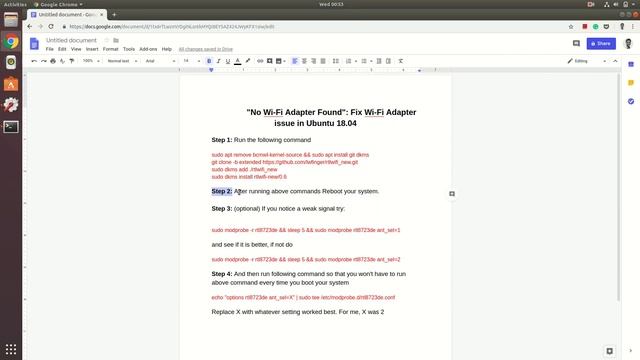Click the add comment icon at page margin
The width and height of the screenshot is (640, 360).
(x=452, y=194)
